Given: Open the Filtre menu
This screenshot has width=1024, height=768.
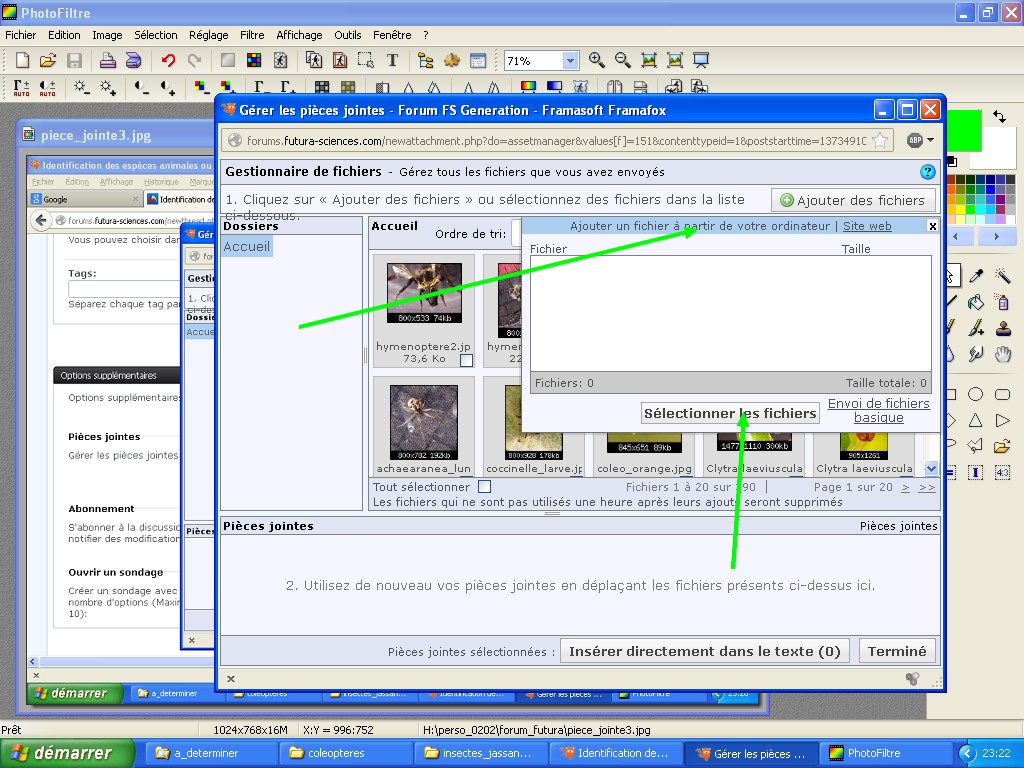Looking at the screenshot, I should coord(252,35).
